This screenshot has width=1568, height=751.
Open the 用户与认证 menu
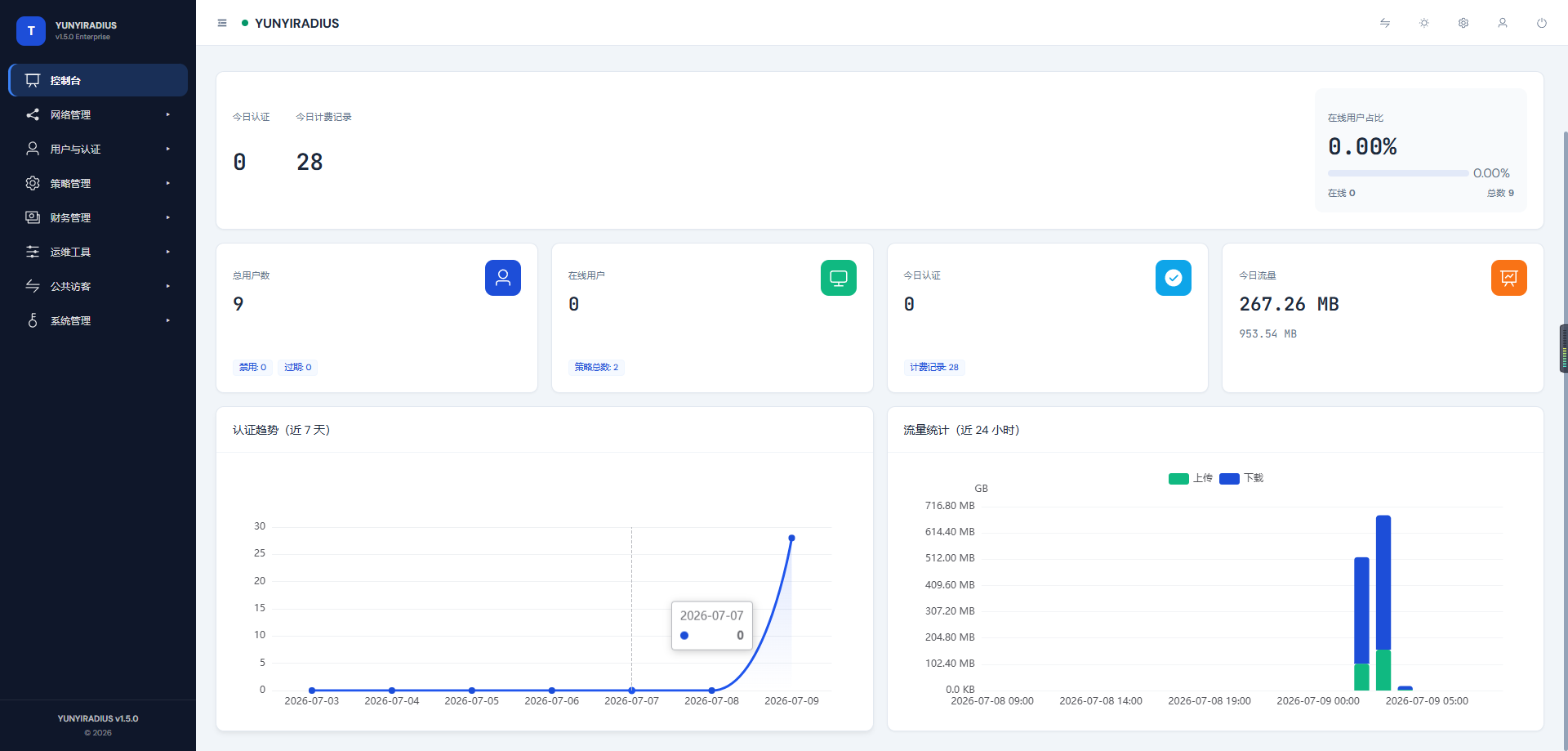[98, 149]
